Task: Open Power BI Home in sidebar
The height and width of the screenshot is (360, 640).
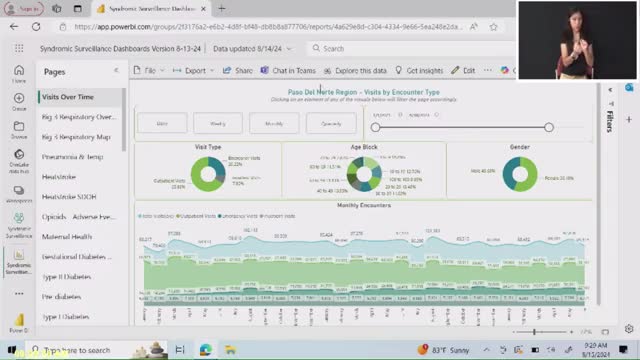Action: (x=19, y=74)
